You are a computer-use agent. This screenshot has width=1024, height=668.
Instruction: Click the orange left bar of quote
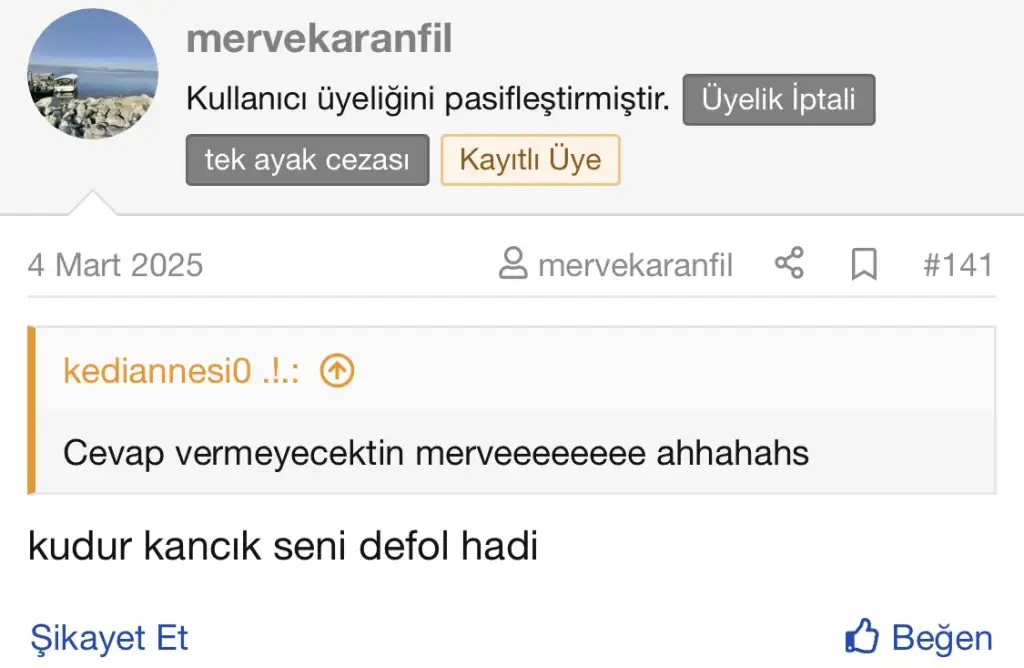tap(32, 410)
